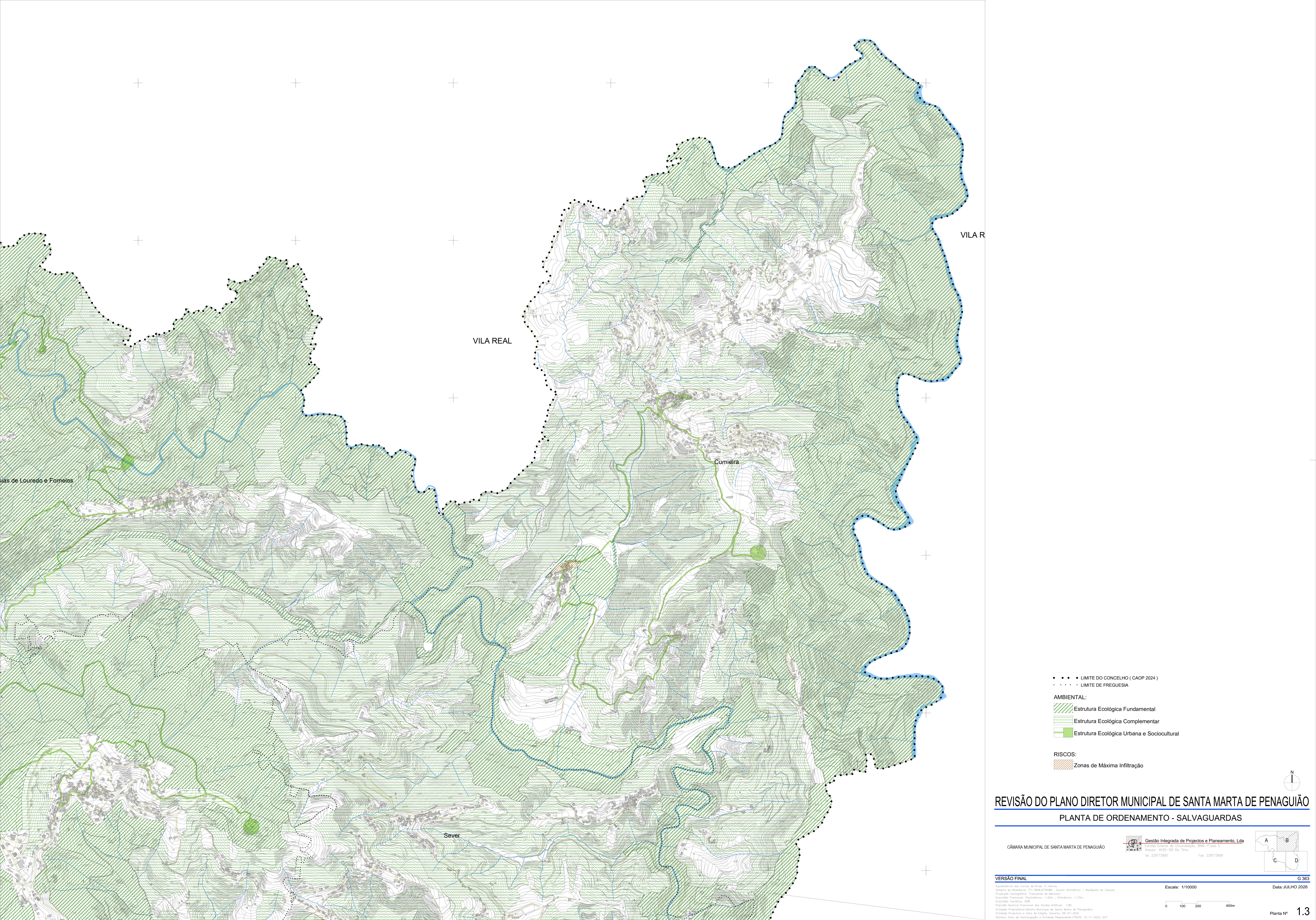This screenshot has height=920, width=1316.
Task: Click the Sever place label
Action: coord(452,835)
